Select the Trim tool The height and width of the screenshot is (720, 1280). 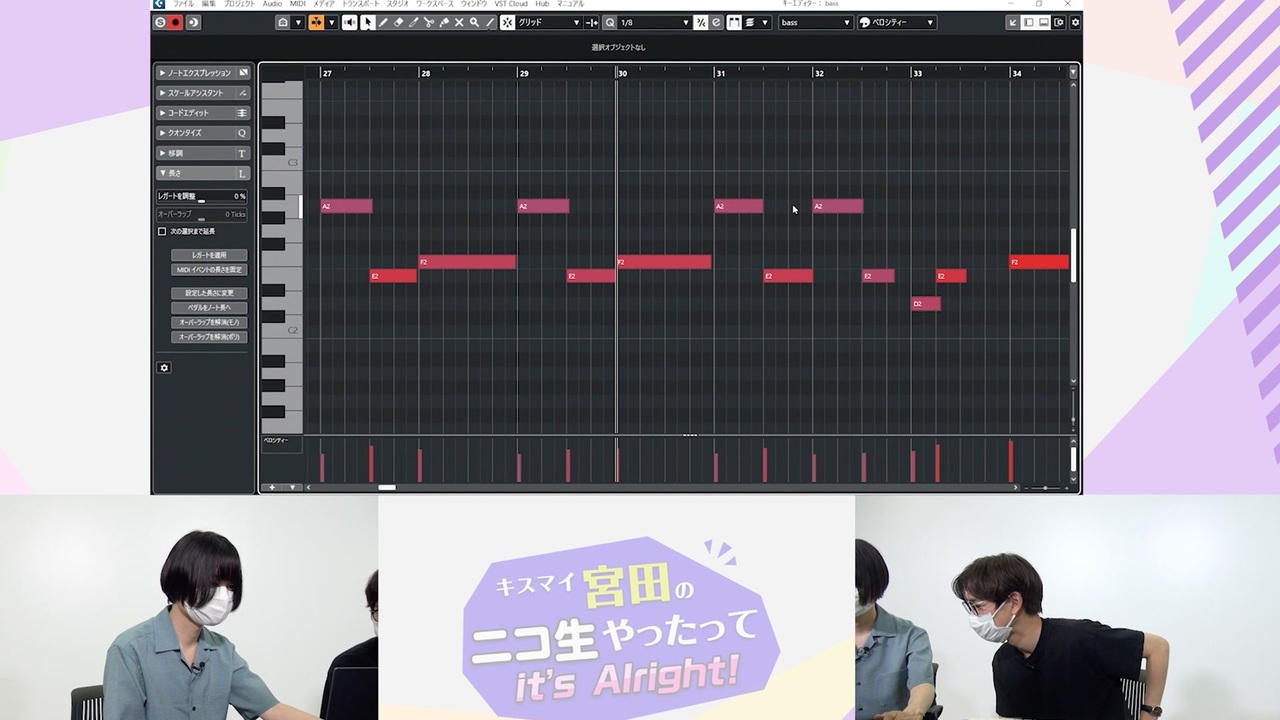click(x=414, y=22)
